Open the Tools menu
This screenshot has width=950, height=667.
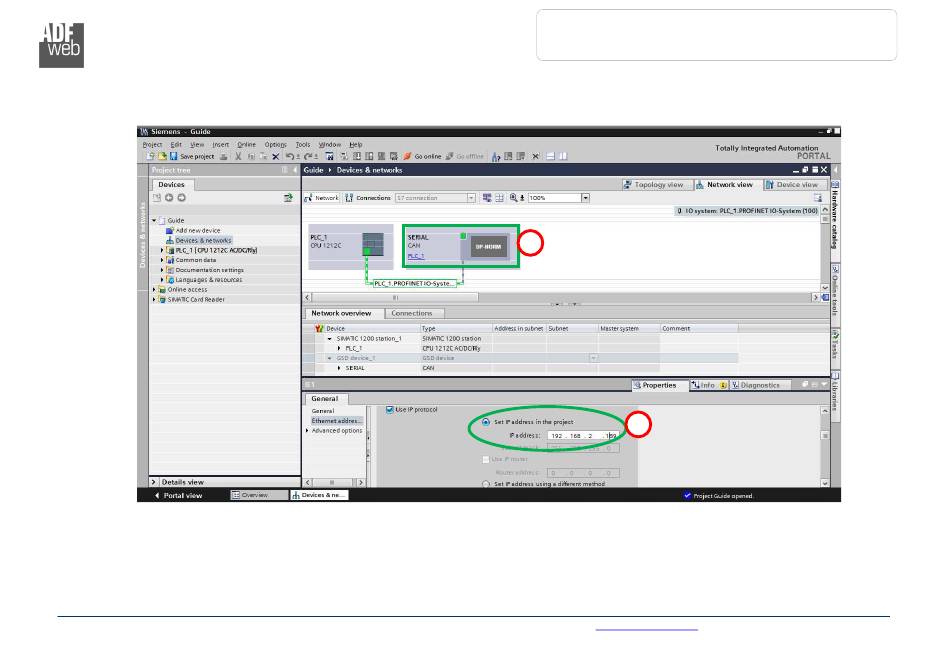302,145
